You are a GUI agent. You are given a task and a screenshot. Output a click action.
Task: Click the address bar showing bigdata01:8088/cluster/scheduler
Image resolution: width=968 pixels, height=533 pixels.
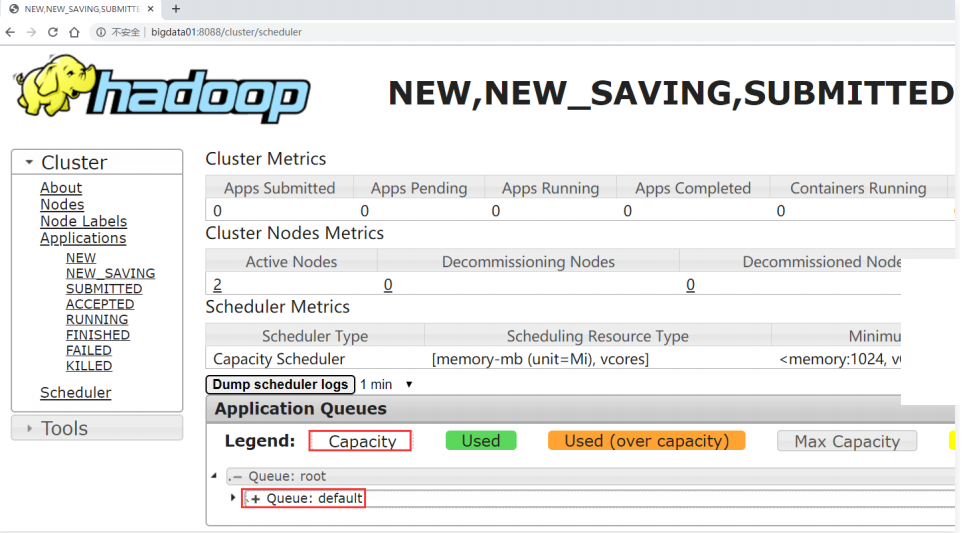[x=226, y=32]
